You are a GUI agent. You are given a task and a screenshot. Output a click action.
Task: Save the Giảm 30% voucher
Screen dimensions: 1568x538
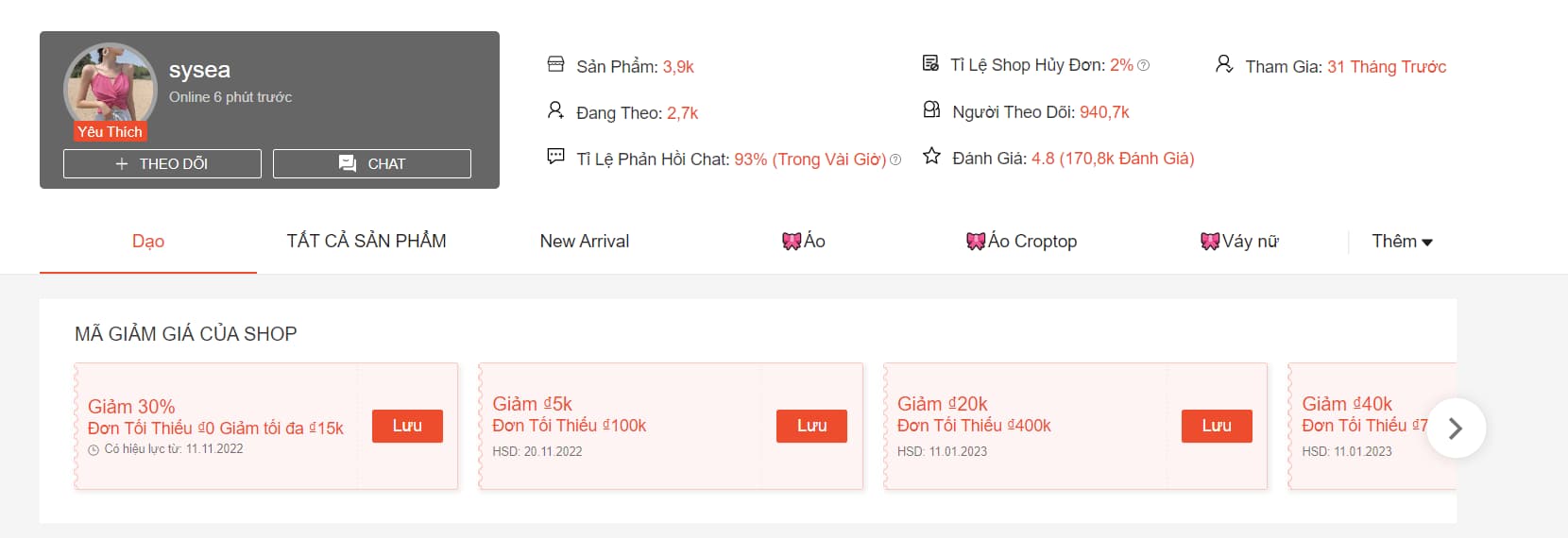(407, 426)
